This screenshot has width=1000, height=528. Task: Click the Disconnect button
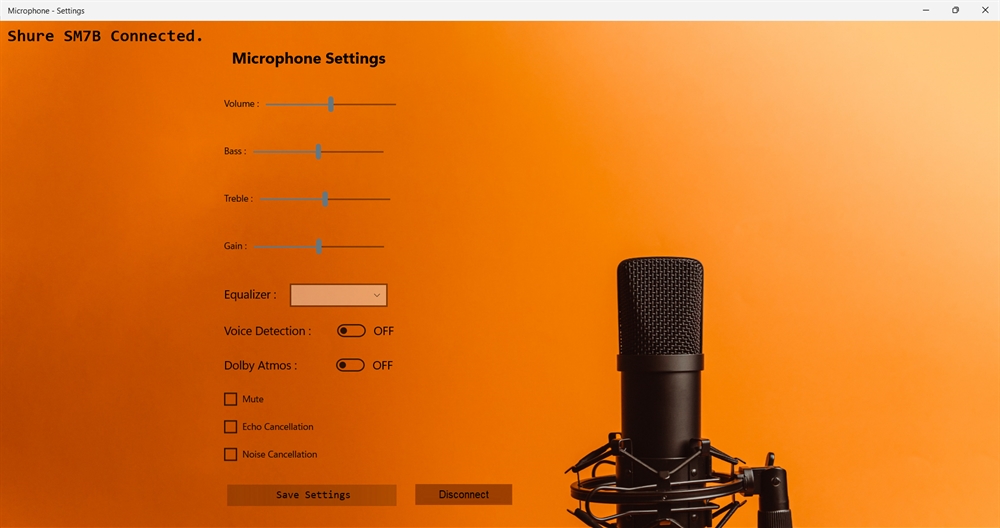click(464, 494)
